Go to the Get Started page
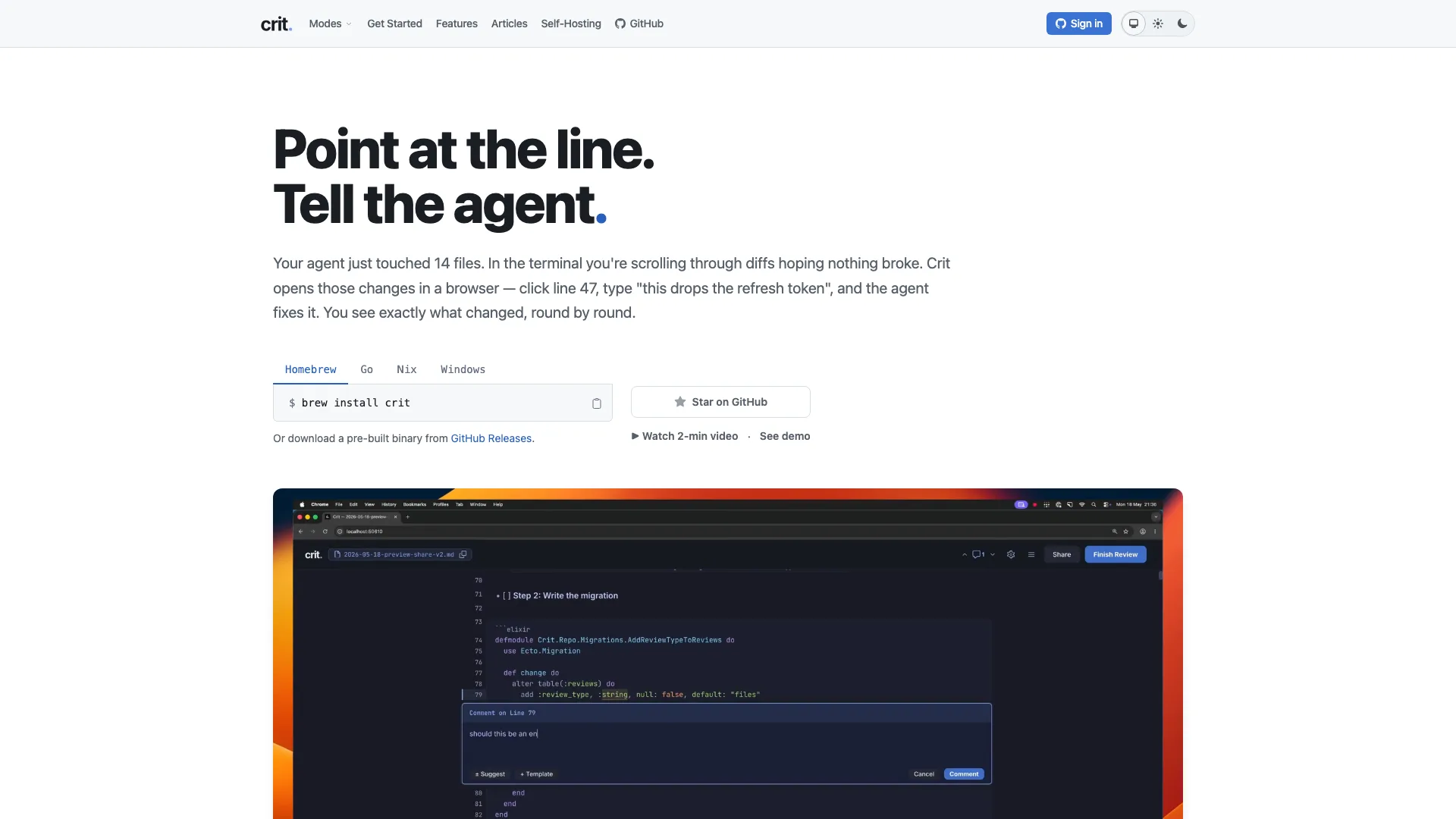1456x819 pixels. (394, 24)
